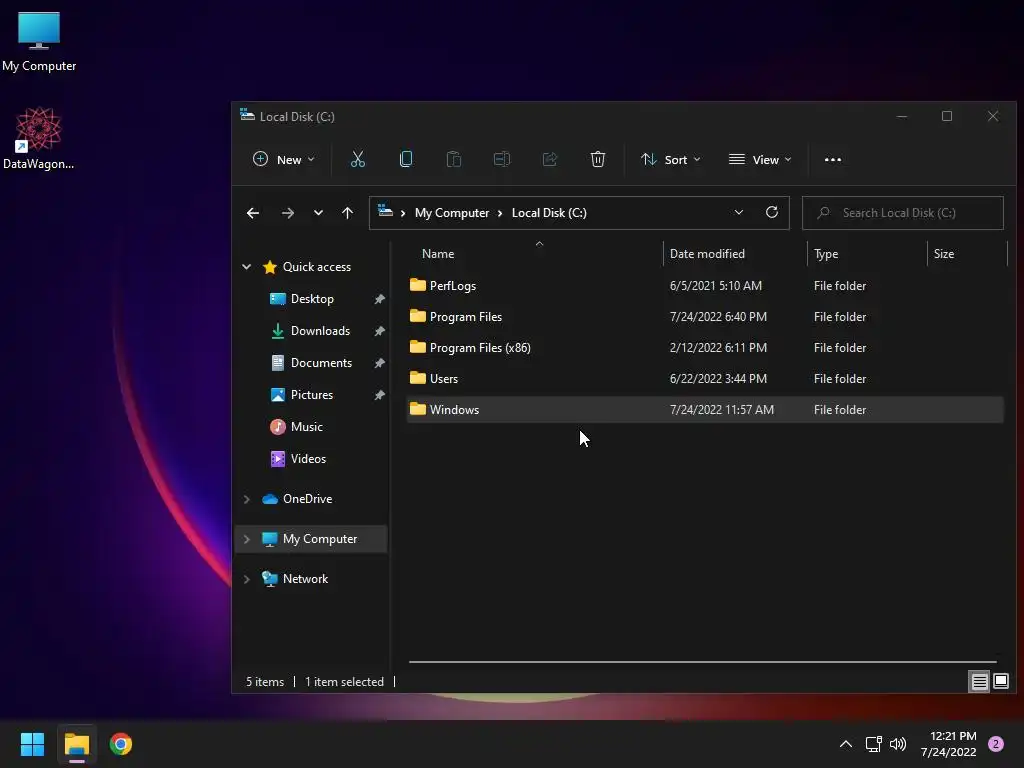Open the recent locations dropdown
Screen dimensions: 1024x768
[318, 213]
